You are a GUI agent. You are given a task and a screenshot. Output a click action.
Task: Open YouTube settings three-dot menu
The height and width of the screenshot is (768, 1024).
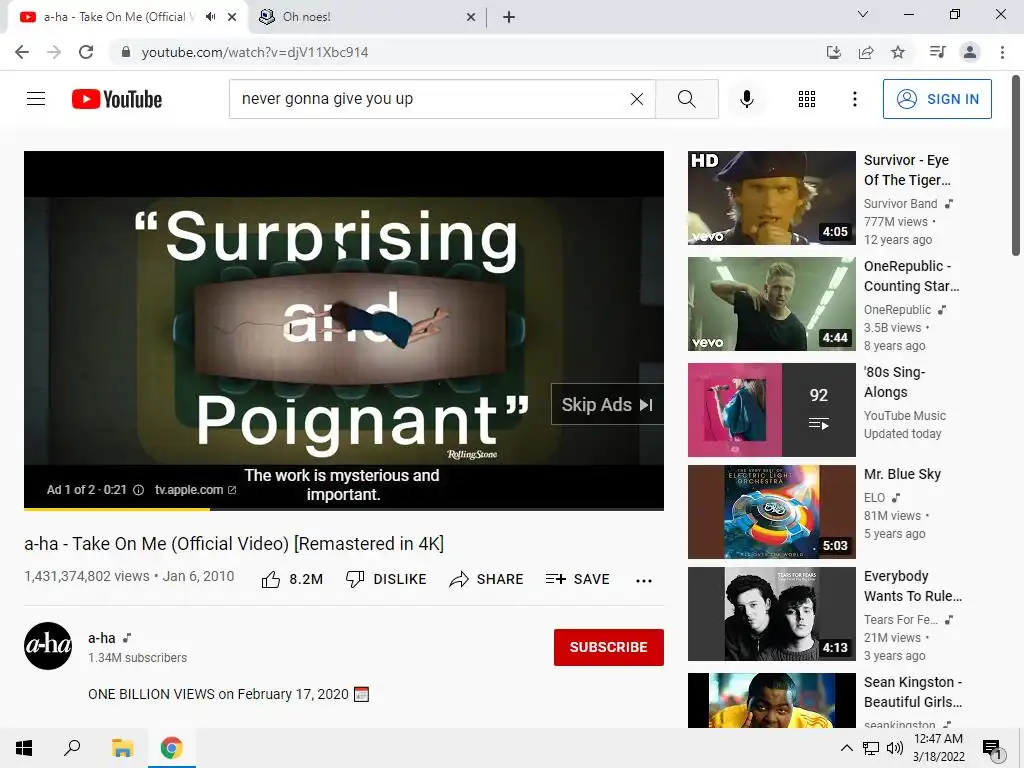coord(854,99)
